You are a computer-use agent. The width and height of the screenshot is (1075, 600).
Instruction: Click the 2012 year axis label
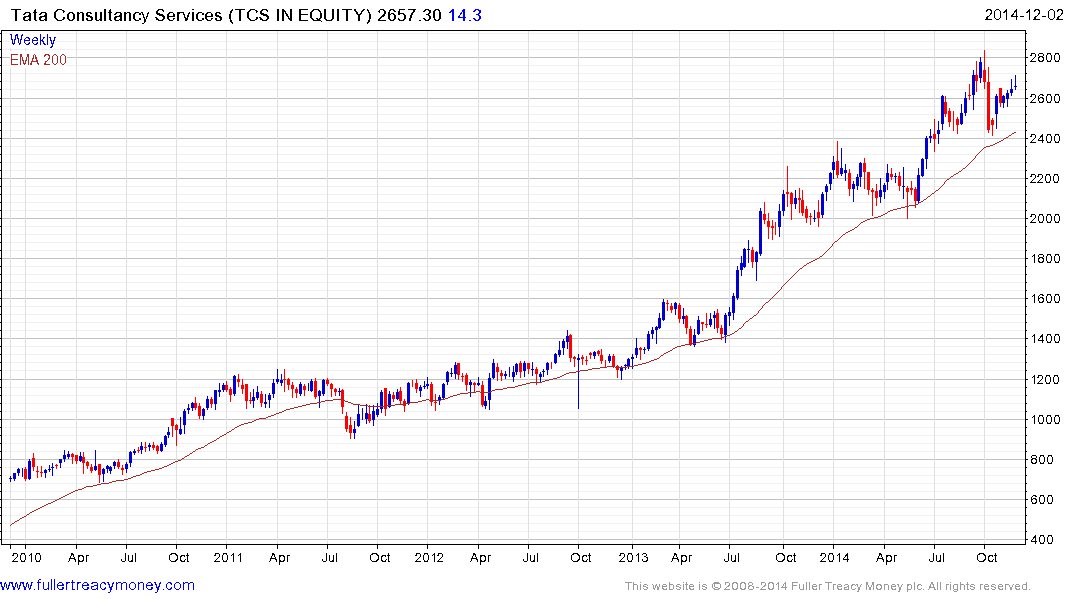tap(429, 557)
